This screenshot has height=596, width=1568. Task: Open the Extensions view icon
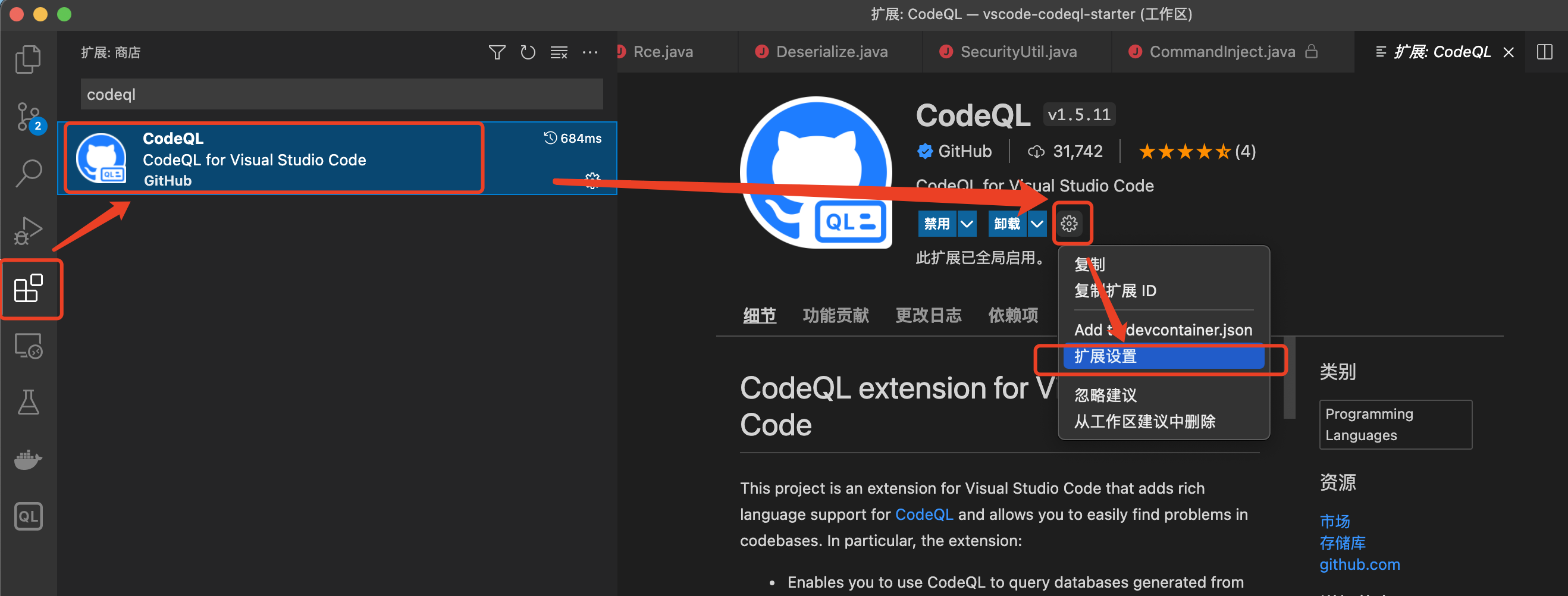[28, 288]
